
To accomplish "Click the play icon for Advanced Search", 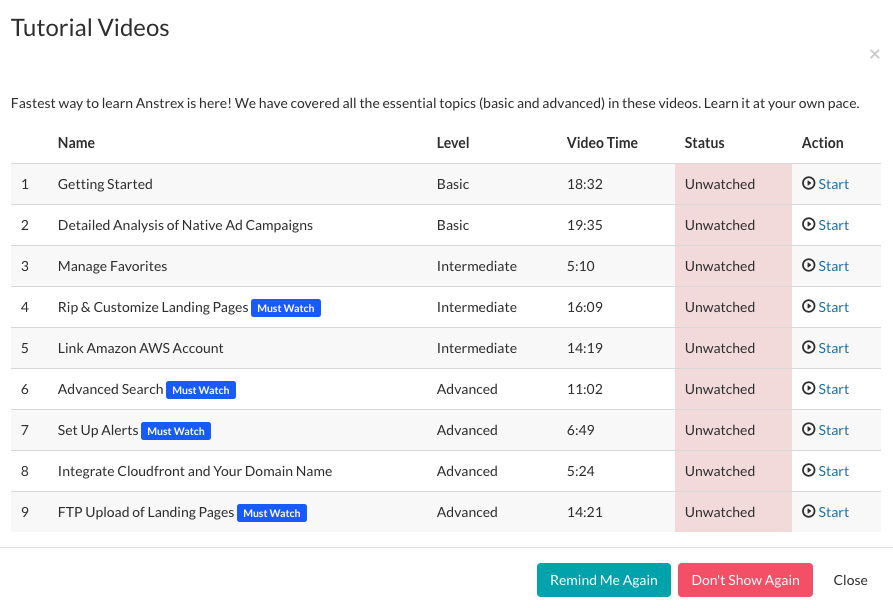I will coord(808,389).
